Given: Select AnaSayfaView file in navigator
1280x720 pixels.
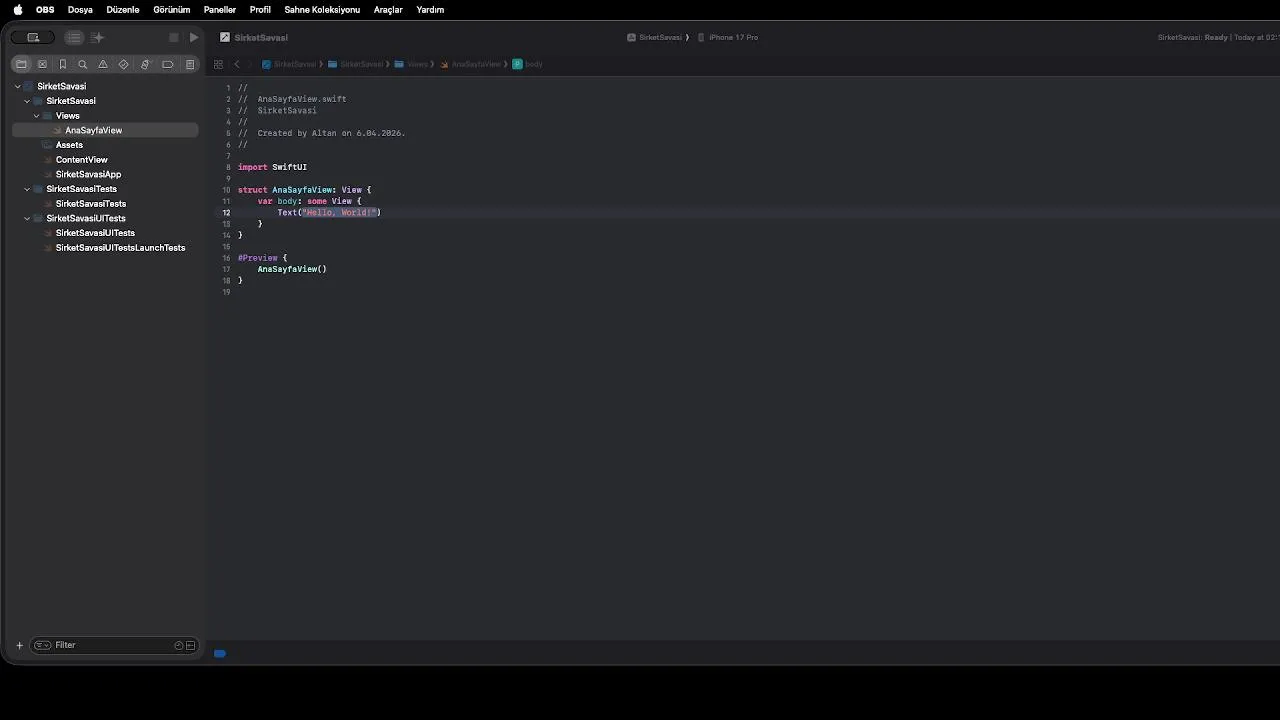Looking at the screenshot, I should pos(105,130).
